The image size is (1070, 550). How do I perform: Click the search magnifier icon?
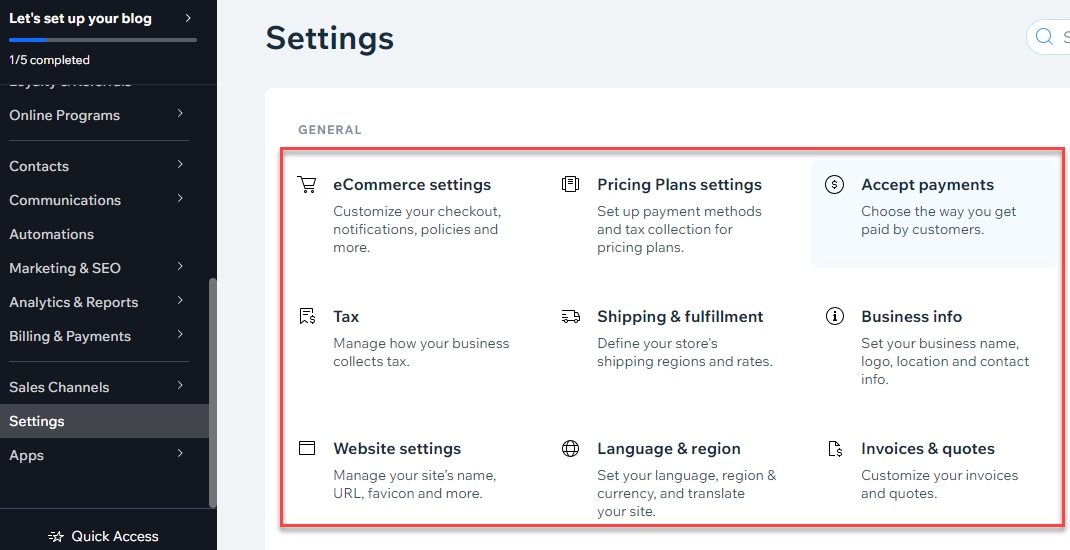[1044, 36]
